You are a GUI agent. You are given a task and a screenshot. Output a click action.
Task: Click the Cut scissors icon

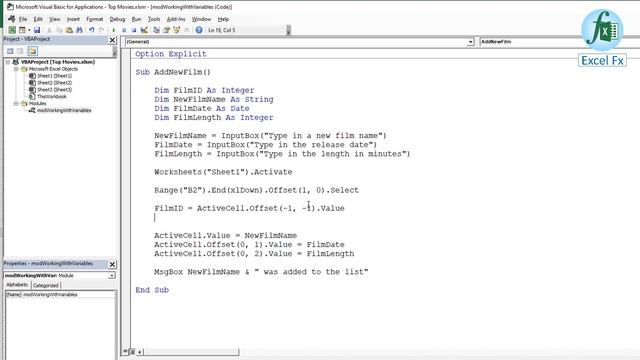point(49,30)
